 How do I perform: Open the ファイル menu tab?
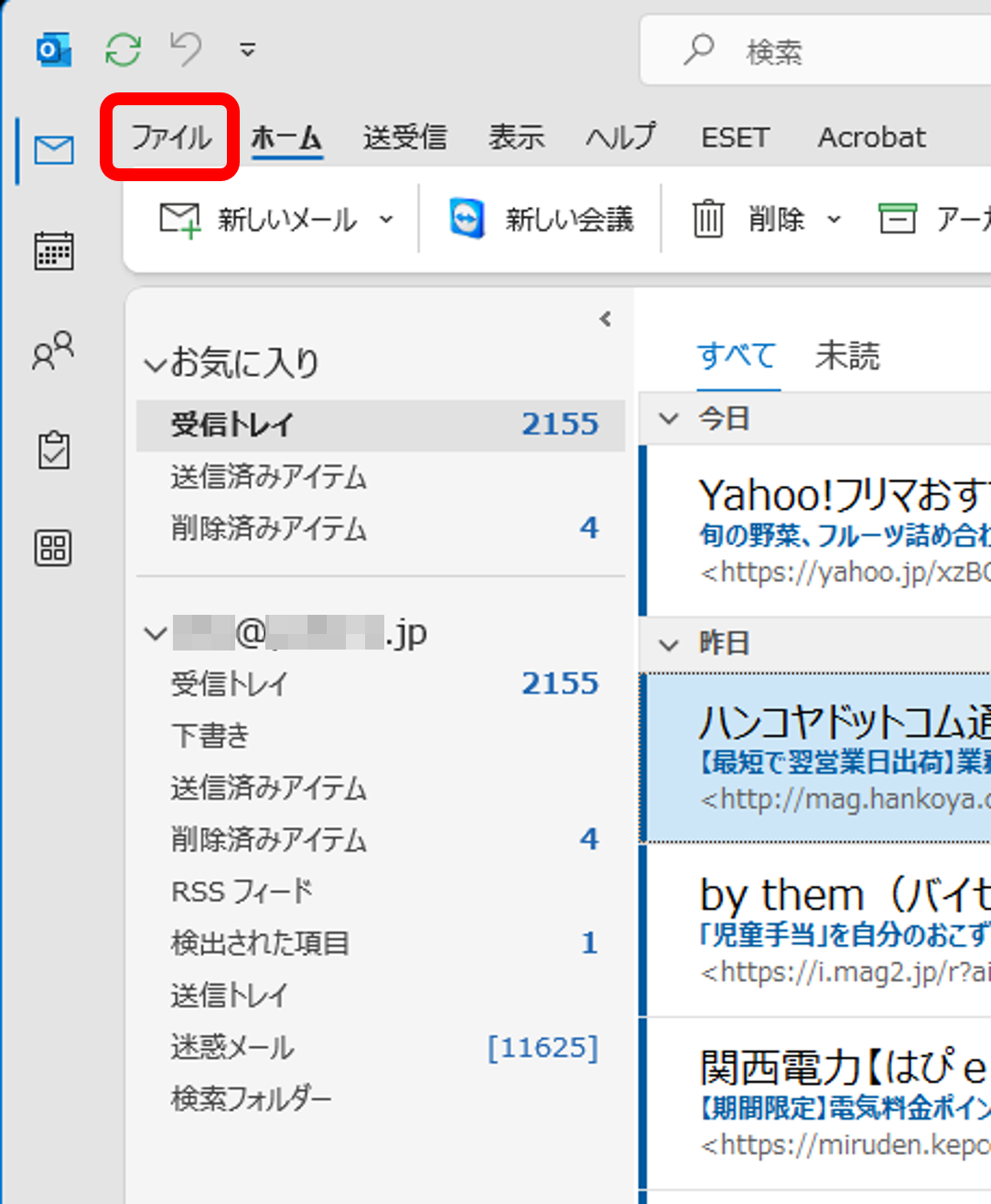(x=171, y=137)
